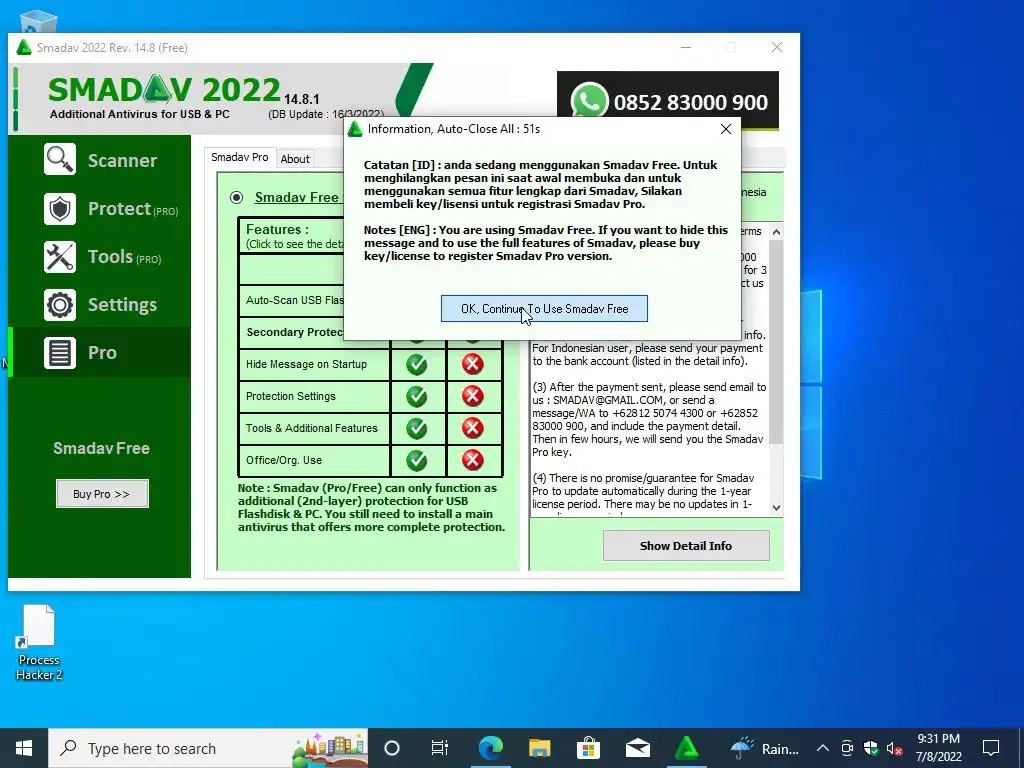The height and width of the screenshot is (768, 1024).
Task: Open the Protect (PRO) menu item
Action: click(101, 209)
